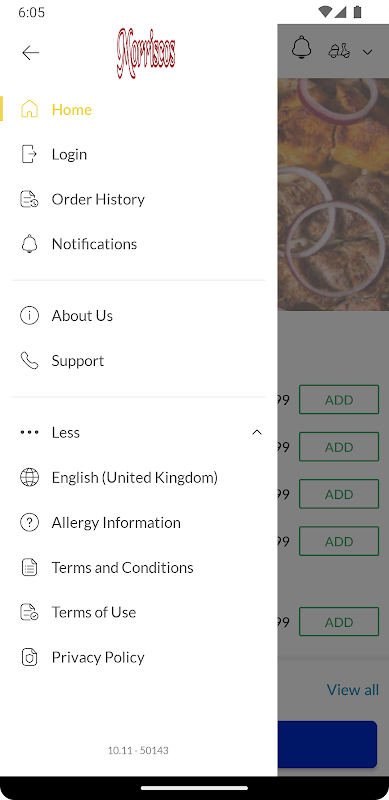
Task: Click the Home house icon
Action: pos(29,109)
